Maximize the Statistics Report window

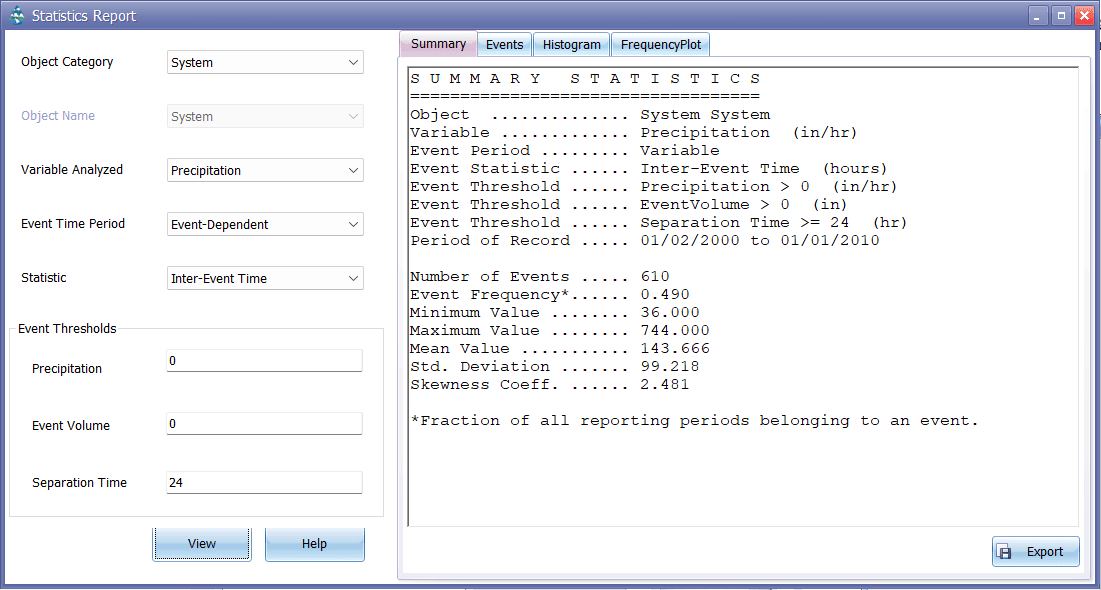click(x=1061, y=16)
